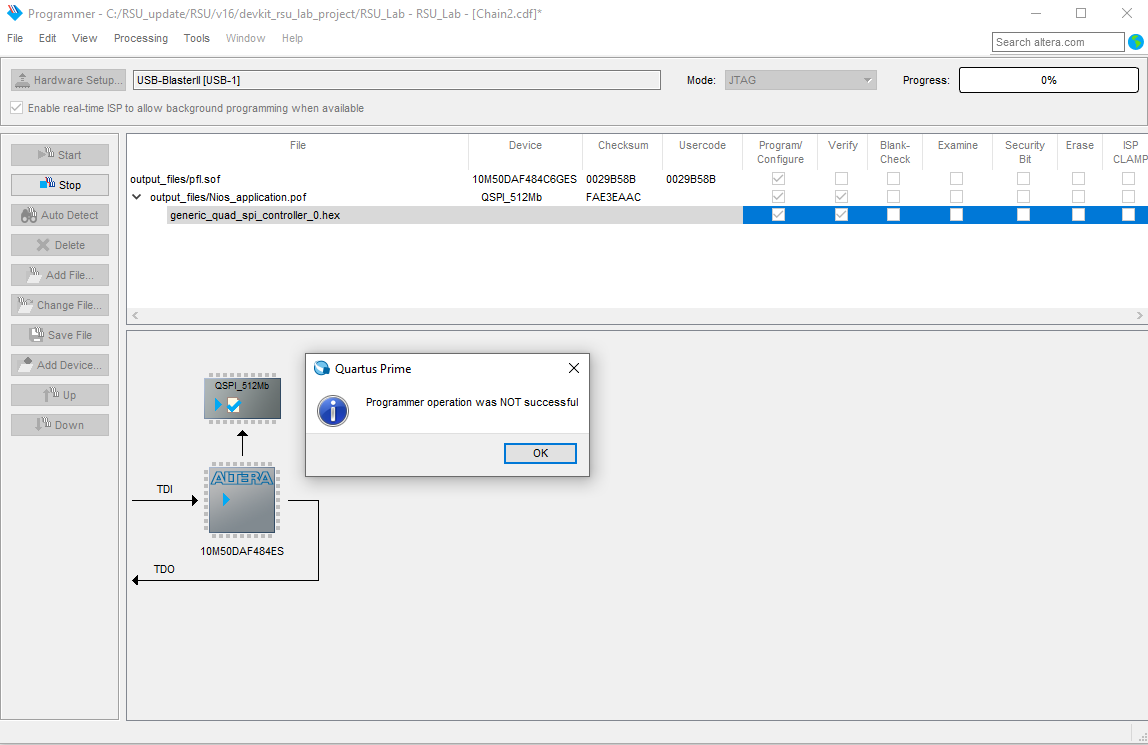1148x745 pixels.
Task: Open the Processing menu
Action: 140,38
